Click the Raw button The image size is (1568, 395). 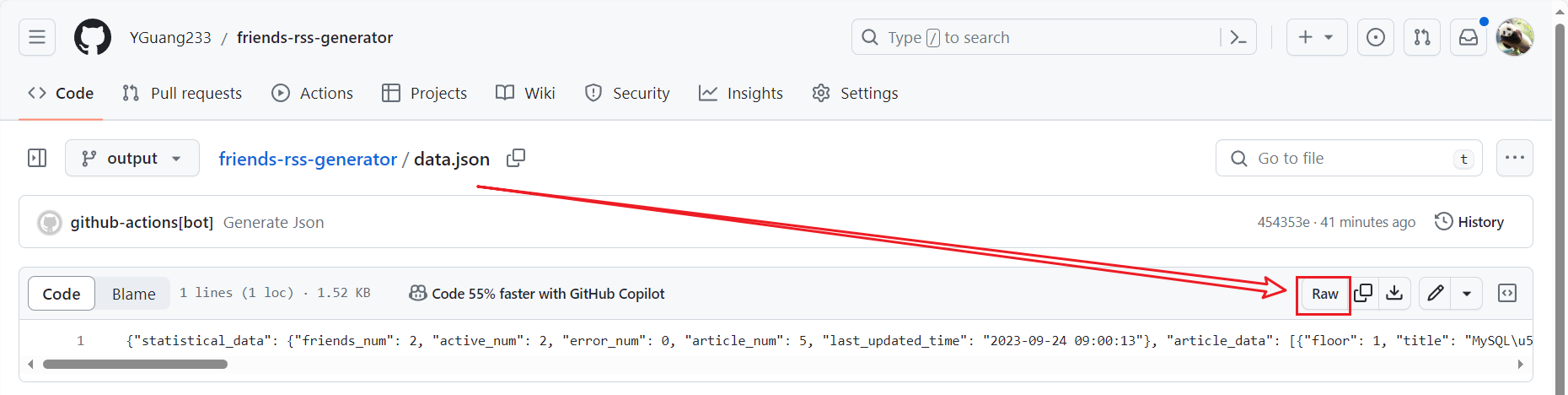pos(1324,294)
